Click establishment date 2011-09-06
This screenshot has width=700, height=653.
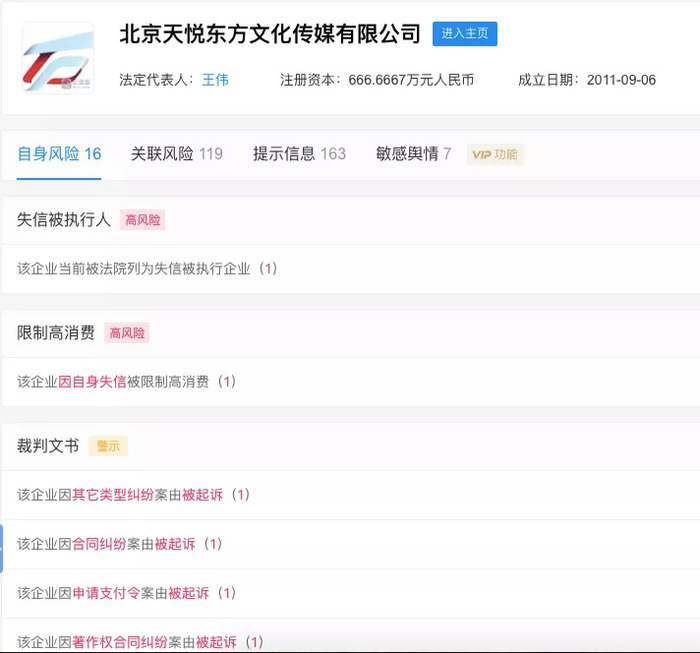[x=621, y=80]
